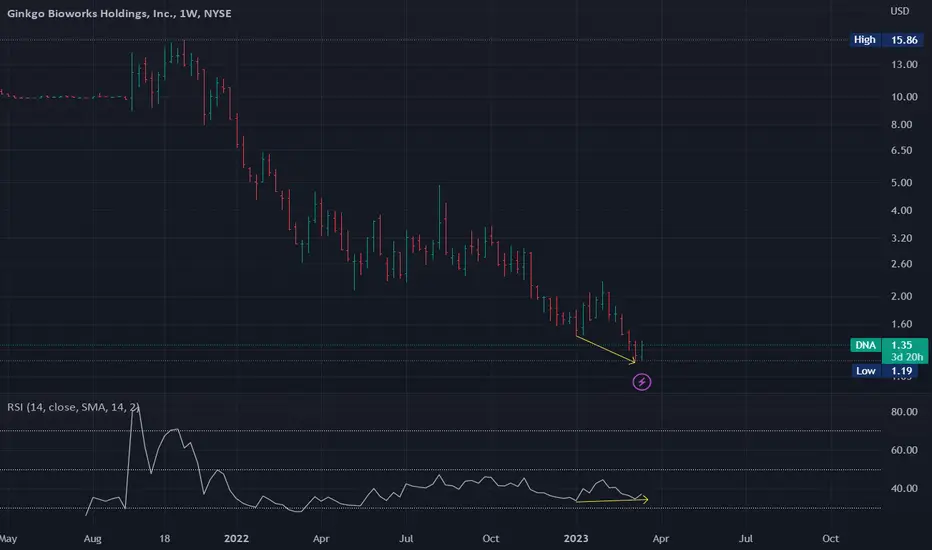Click the 2.00 price scale value
The height and width of the screenshot is (550, 932).
(x=901, y=296)
